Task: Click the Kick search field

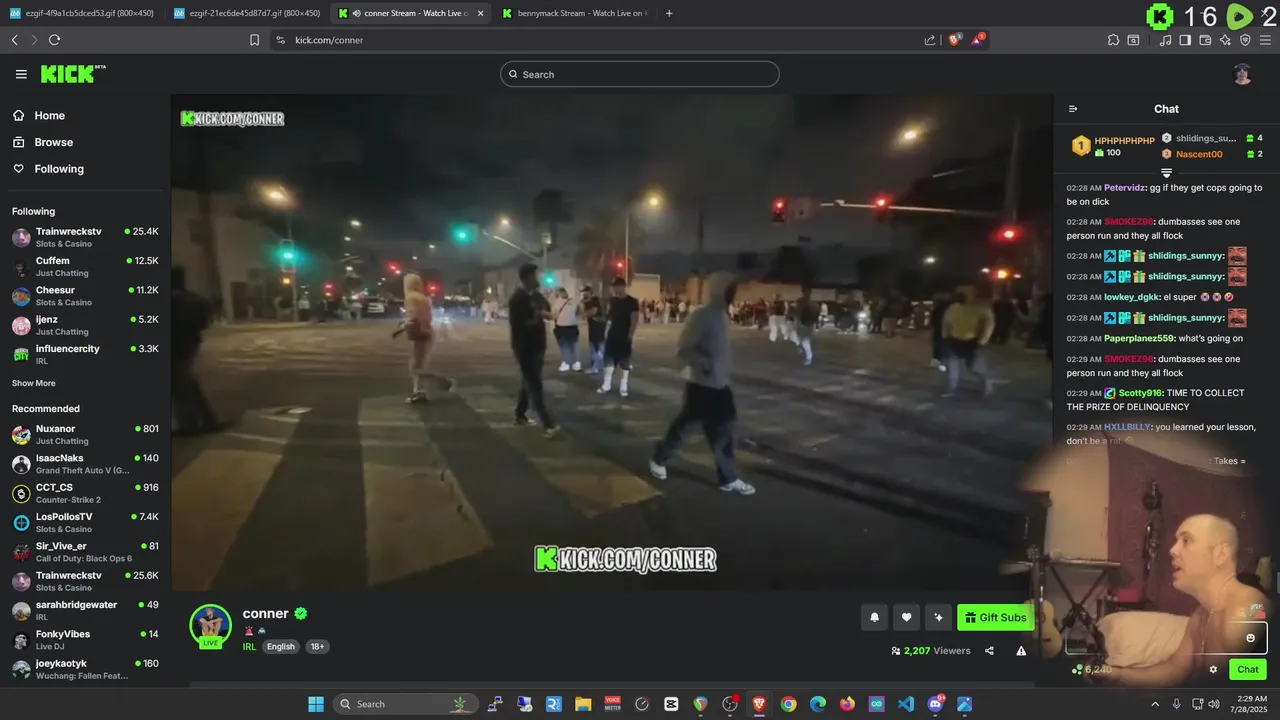Action: coord(640,74)
